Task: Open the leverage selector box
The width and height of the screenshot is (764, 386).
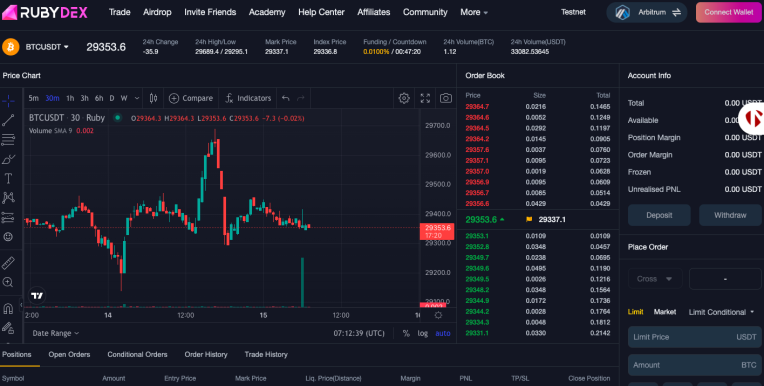Action: [725, 279]
